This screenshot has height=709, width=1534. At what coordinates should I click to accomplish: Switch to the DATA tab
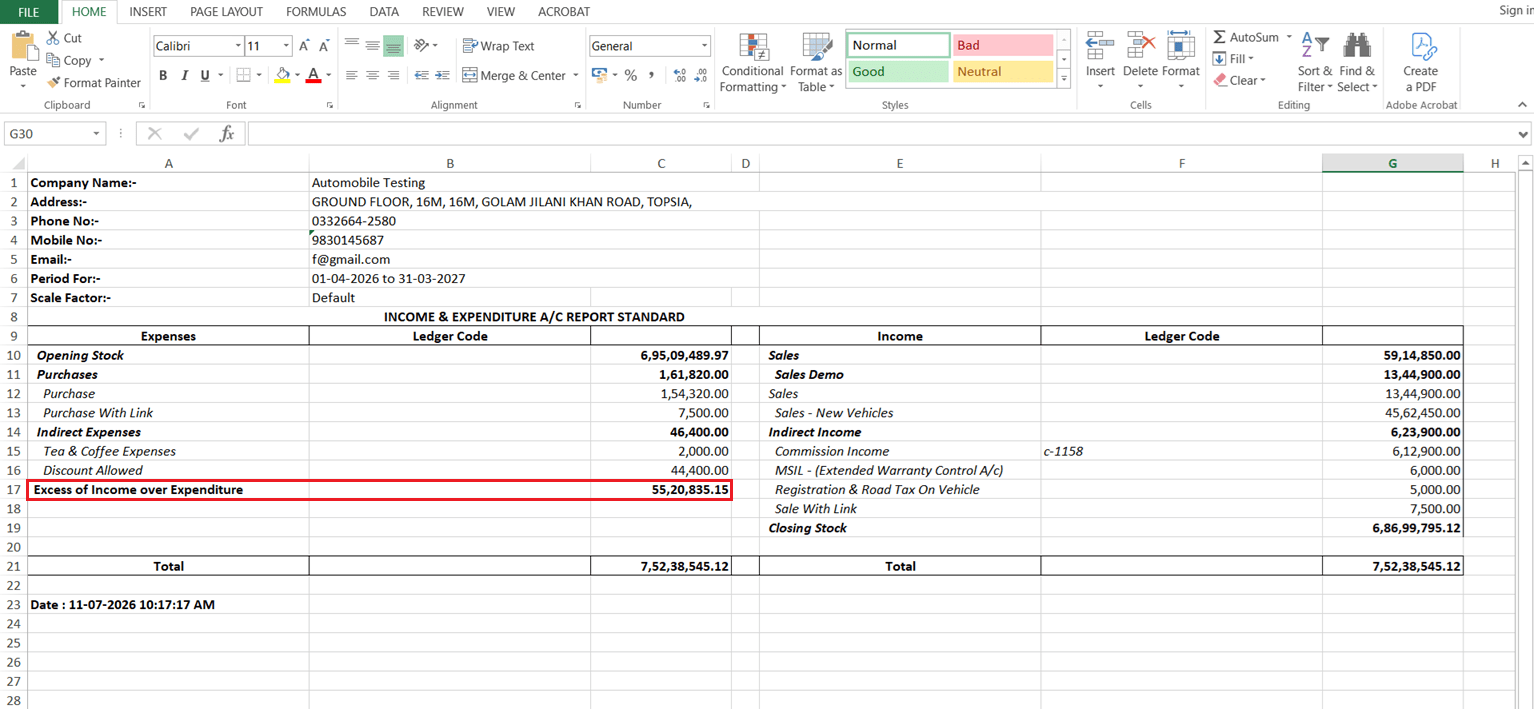coord(384,12)
